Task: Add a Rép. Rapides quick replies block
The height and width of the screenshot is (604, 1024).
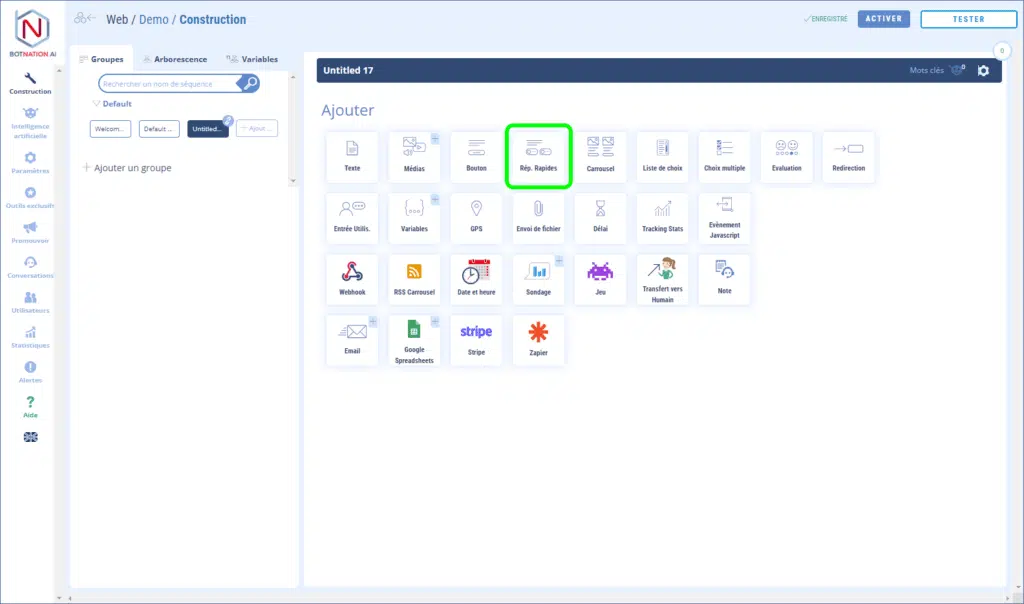Action: point(538,156)
